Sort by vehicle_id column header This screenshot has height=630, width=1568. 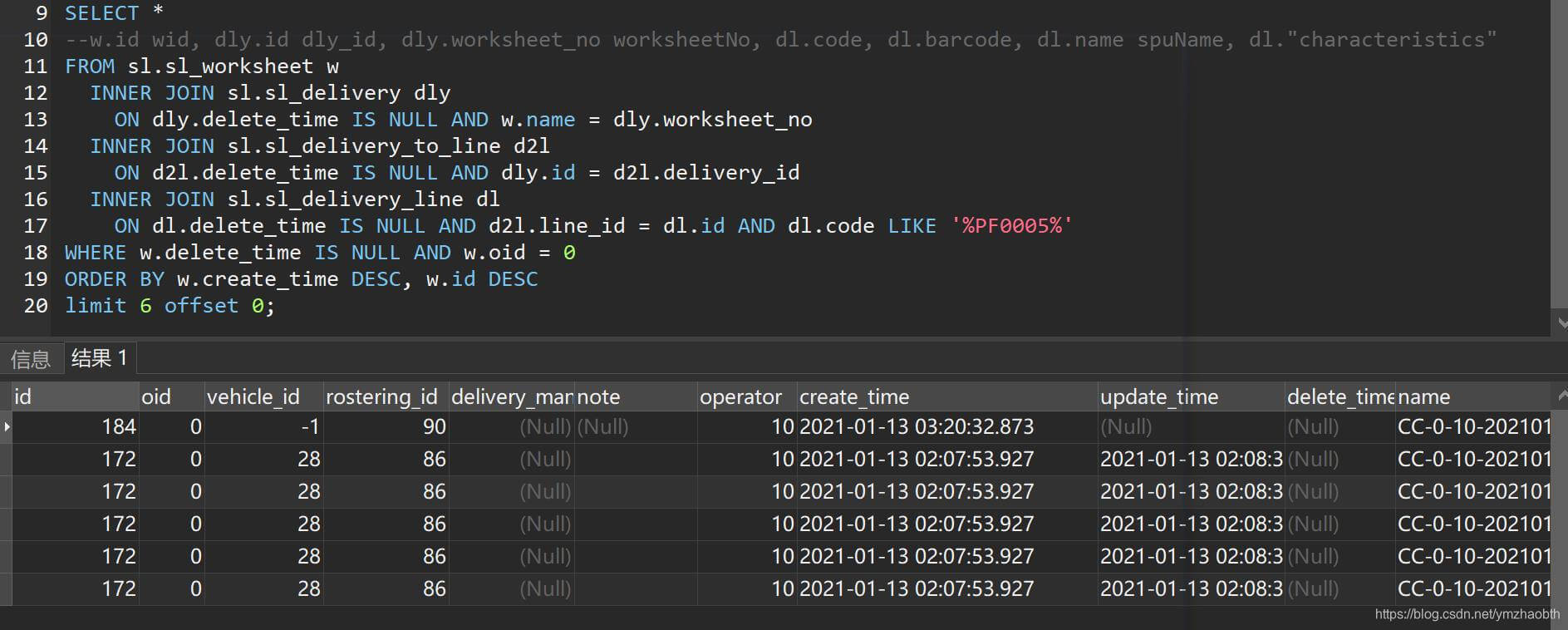(263, 396)
